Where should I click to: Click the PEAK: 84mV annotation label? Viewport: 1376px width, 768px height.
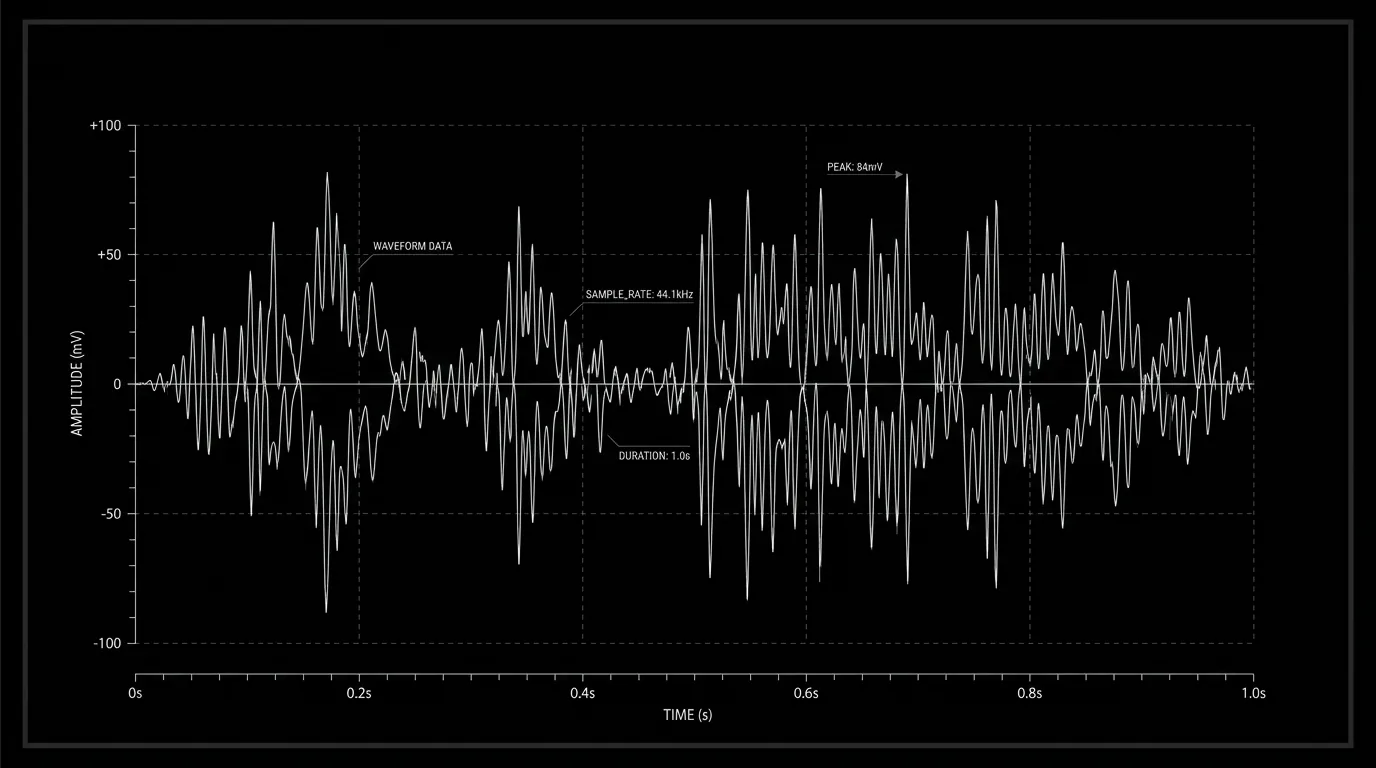(x=854, y=167)
